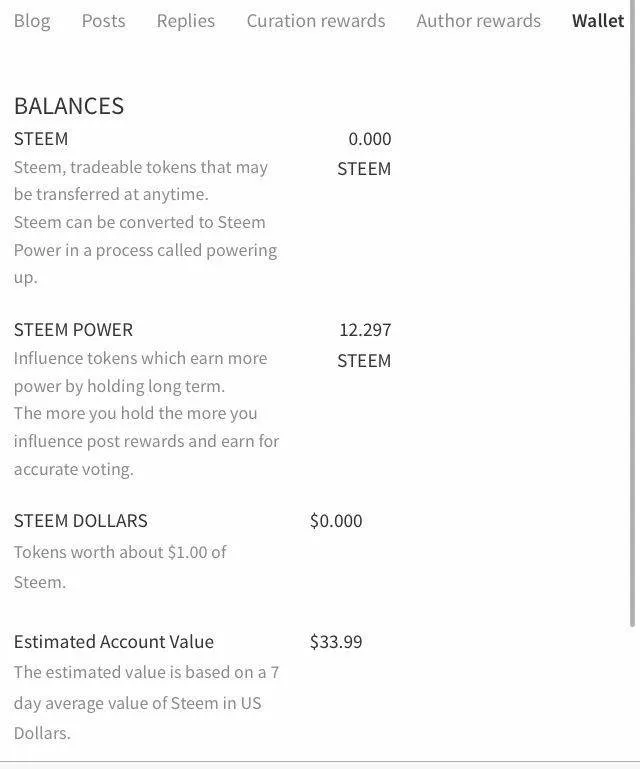Click the STEEM DOLLARS label

pyautogui.click(x=81, y=521)
